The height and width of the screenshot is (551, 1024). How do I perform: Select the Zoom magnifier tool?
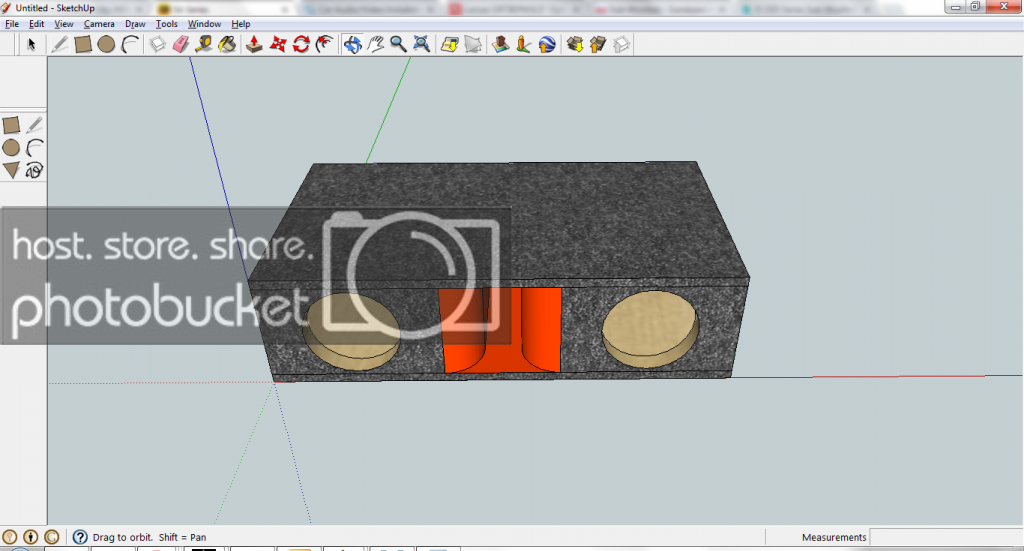tap(398, 44)
